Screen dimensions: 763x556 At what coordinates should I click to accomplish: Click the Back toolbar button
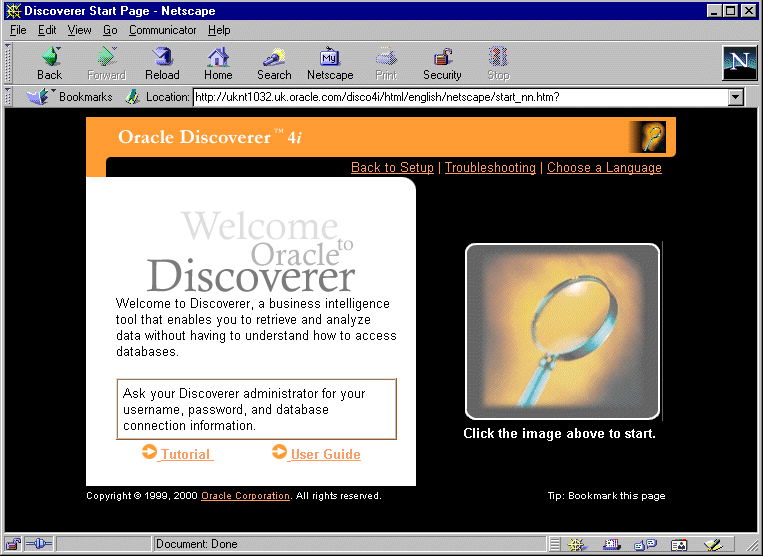[49, 63]
